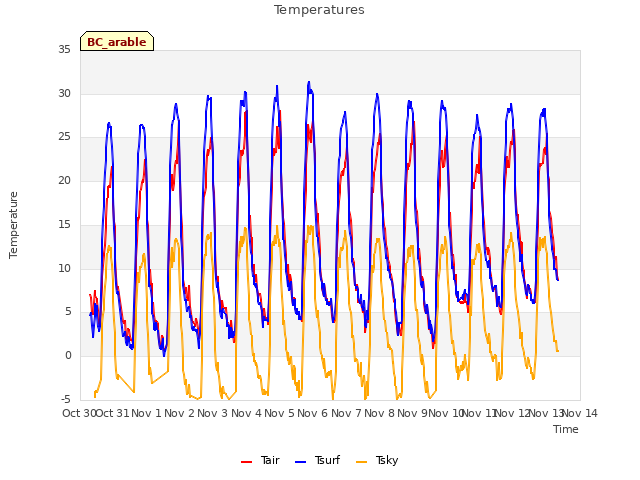Click the Time x-axis title
This screenshot has height=480, width=640.
point(566,429)
